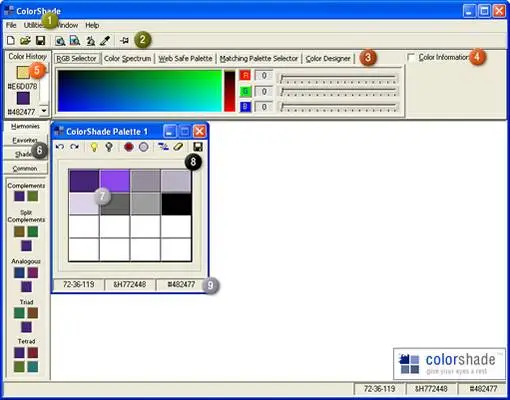Open a palette file with folder icon
The image size is (510, 400).
pyautogui.click(x=25, y=41)
